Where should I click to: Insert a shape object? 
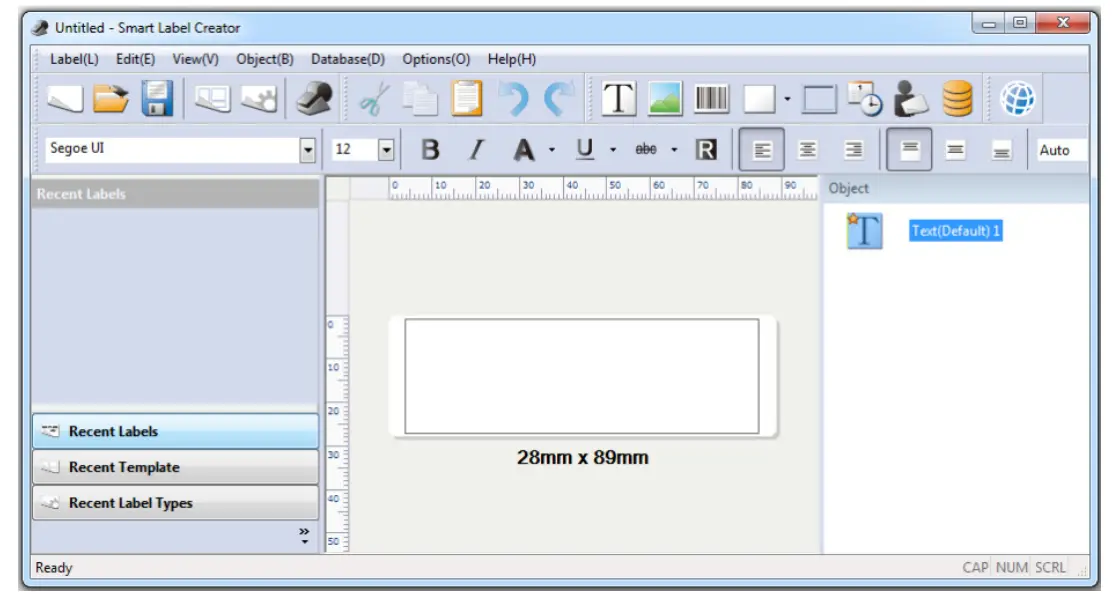759,99
